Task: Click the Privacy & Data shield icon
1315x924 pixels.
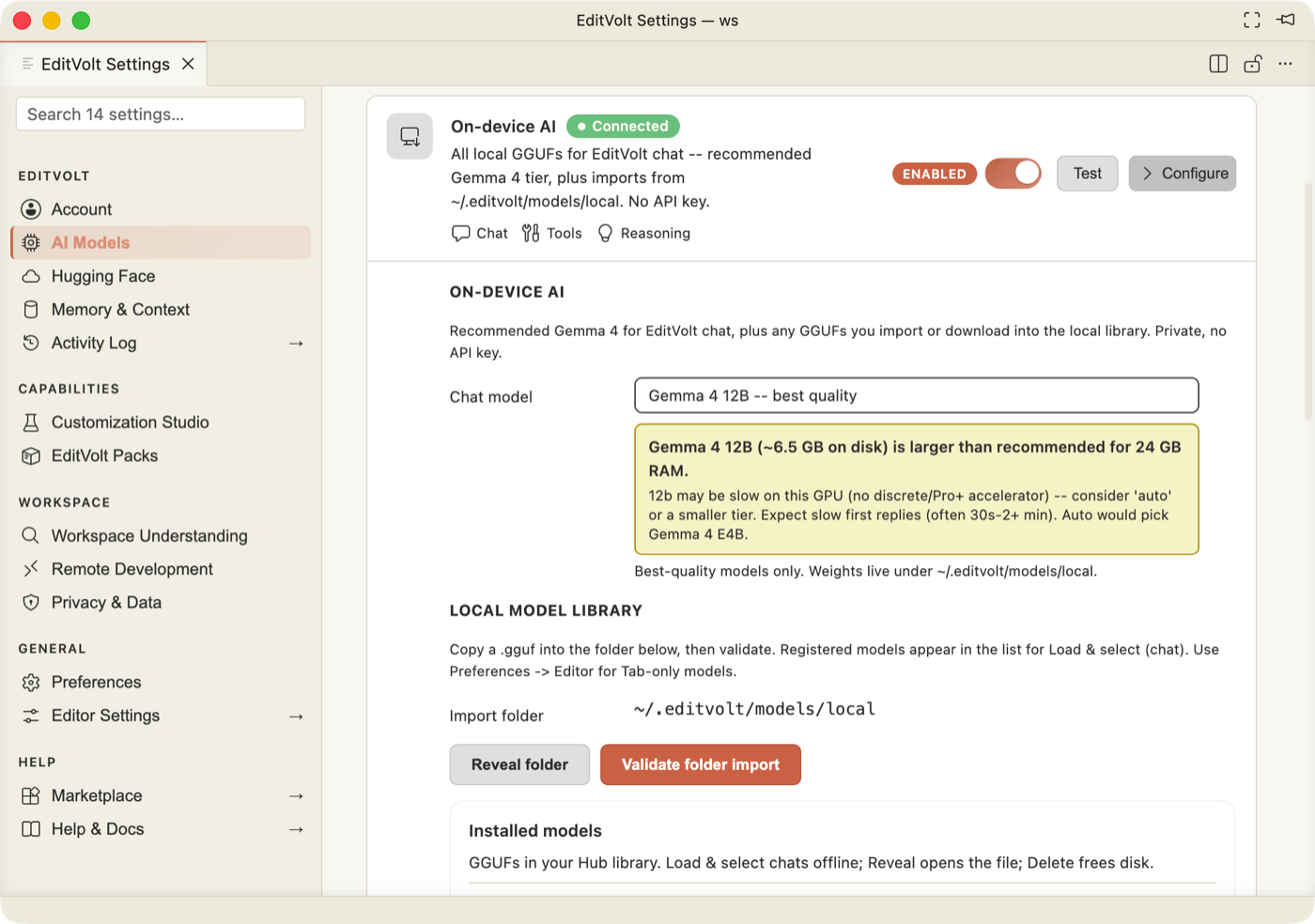Action: pos(31,602)
